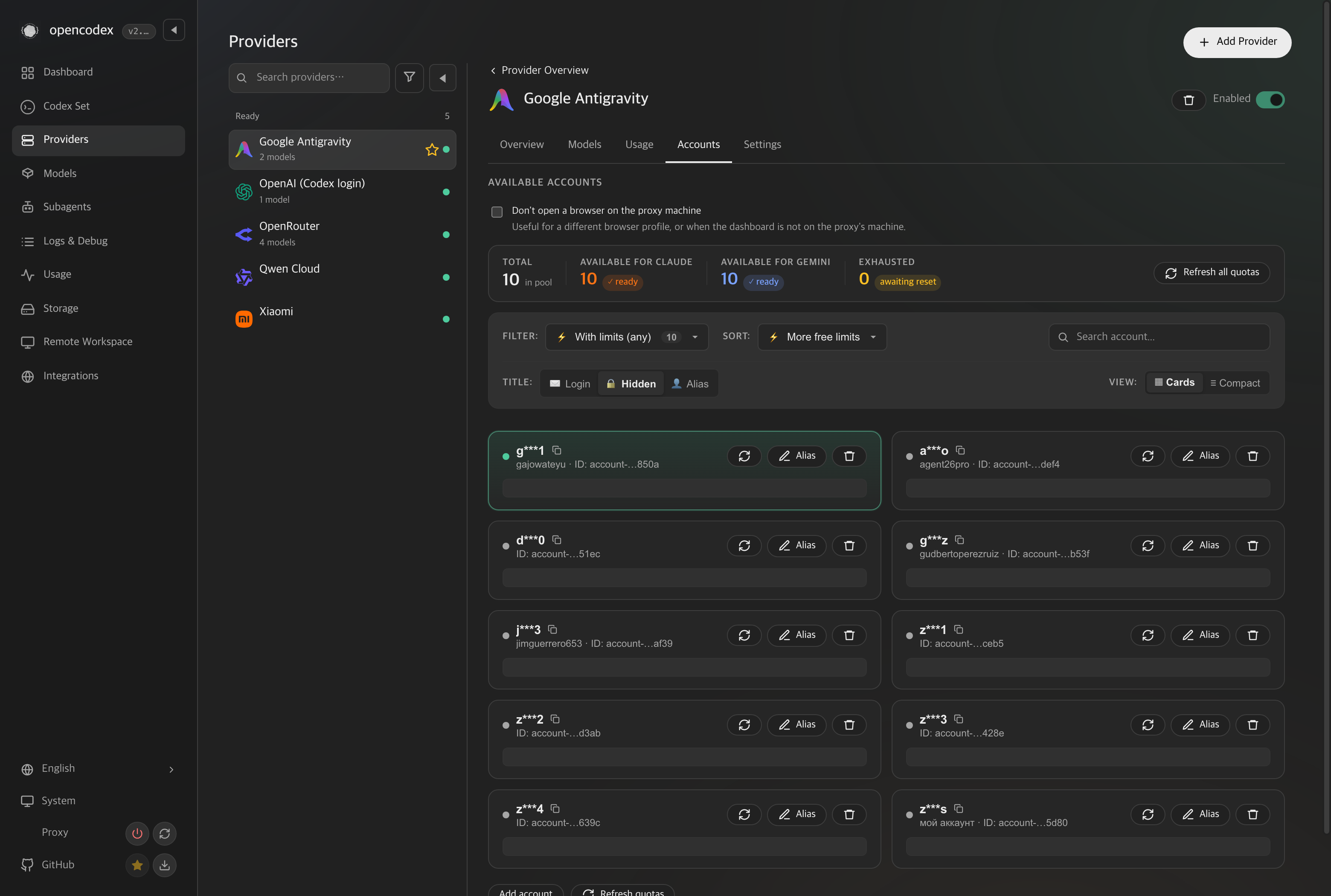1331x896 pixels.
Task: Select the Accounts tab
Action: click(698, 145)
